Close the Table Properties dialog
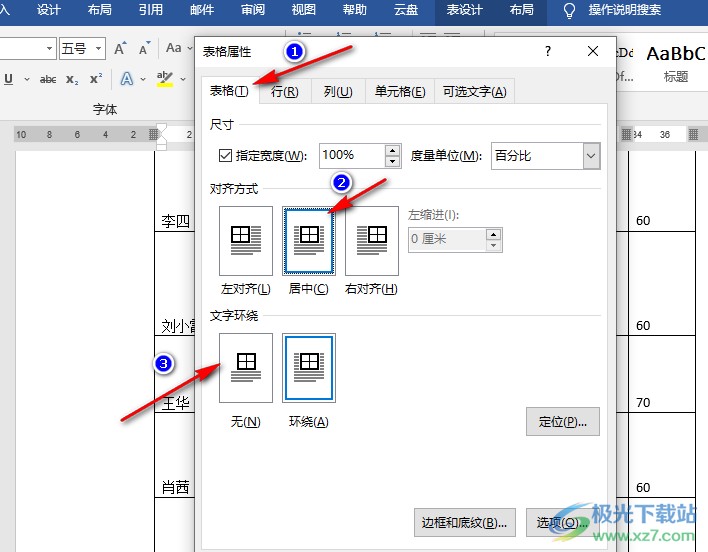The image size is (708, 552). (x=593, y=51)
